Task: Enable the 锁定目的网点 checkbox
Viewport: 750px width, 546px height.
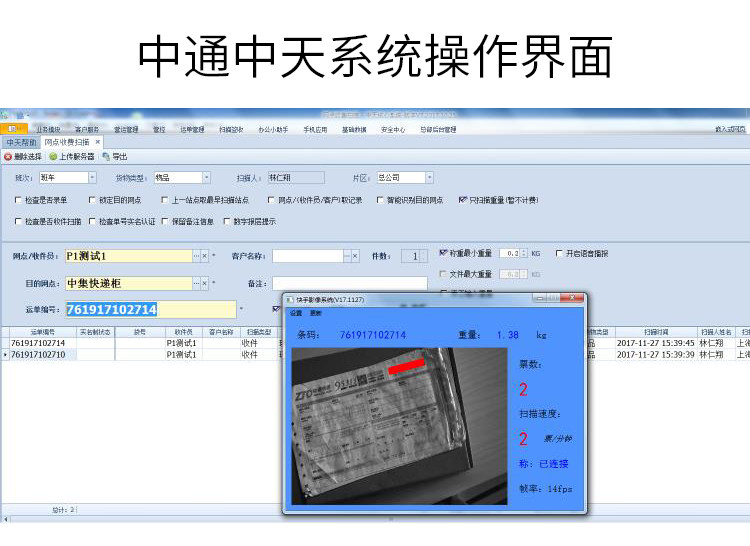Action: pos(92,200)
